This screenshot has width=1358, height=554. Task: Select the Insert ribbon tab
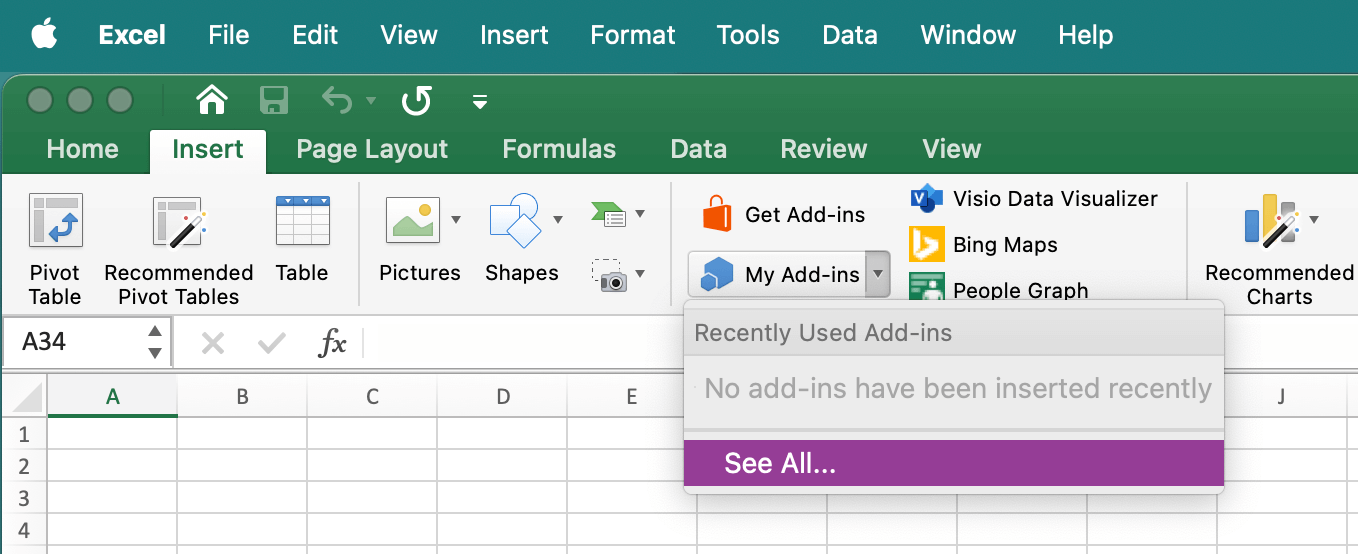click(208, 150)
